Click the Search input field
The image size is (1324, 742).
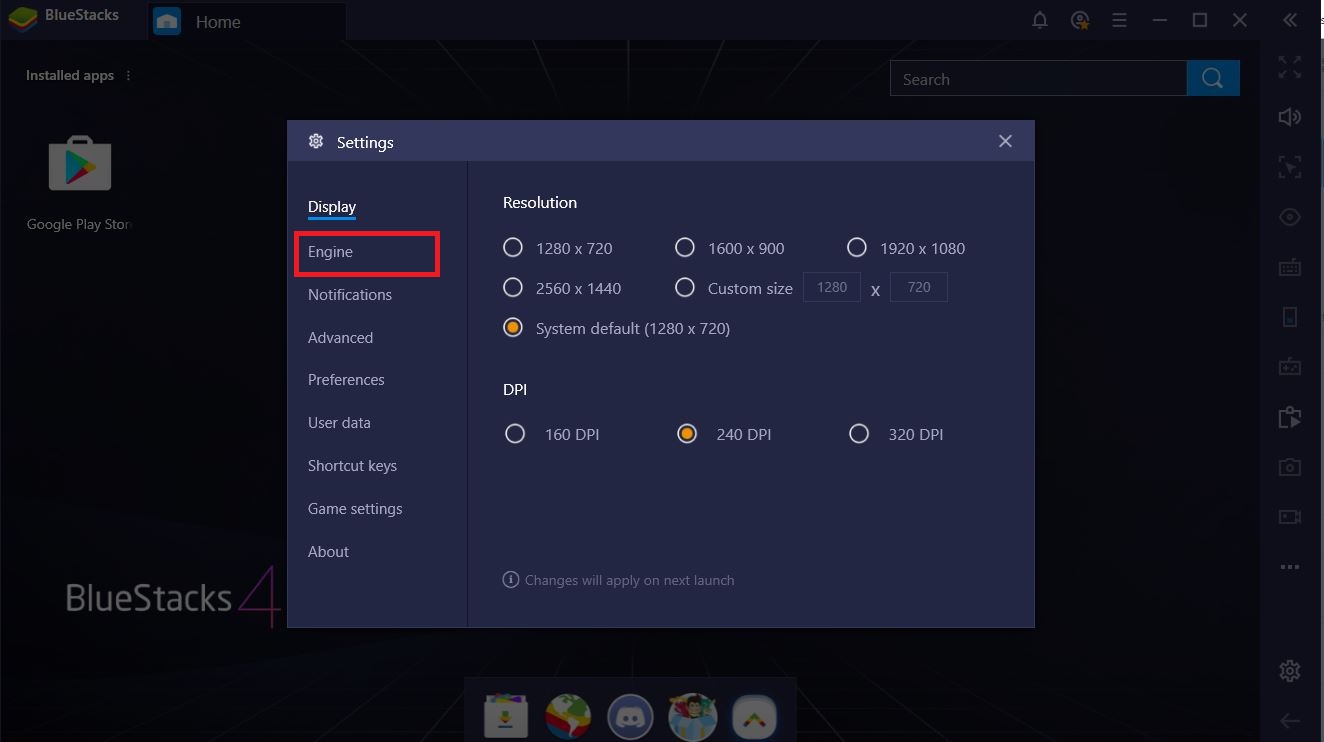point(1038,79)
